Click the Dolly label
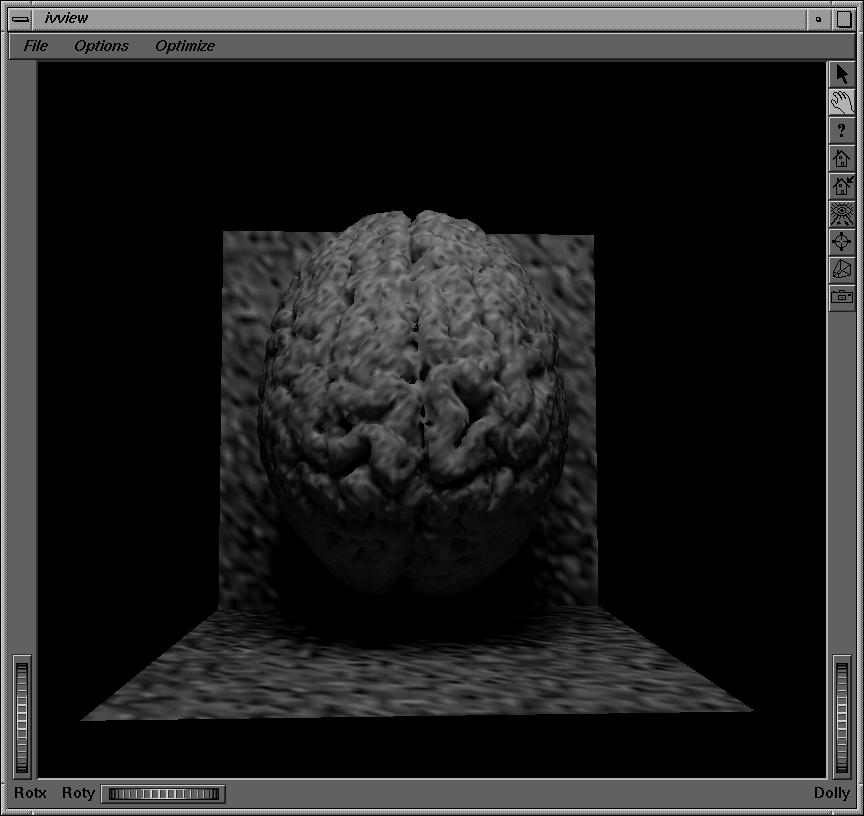 pyautogui.click(x=831, y=793)
